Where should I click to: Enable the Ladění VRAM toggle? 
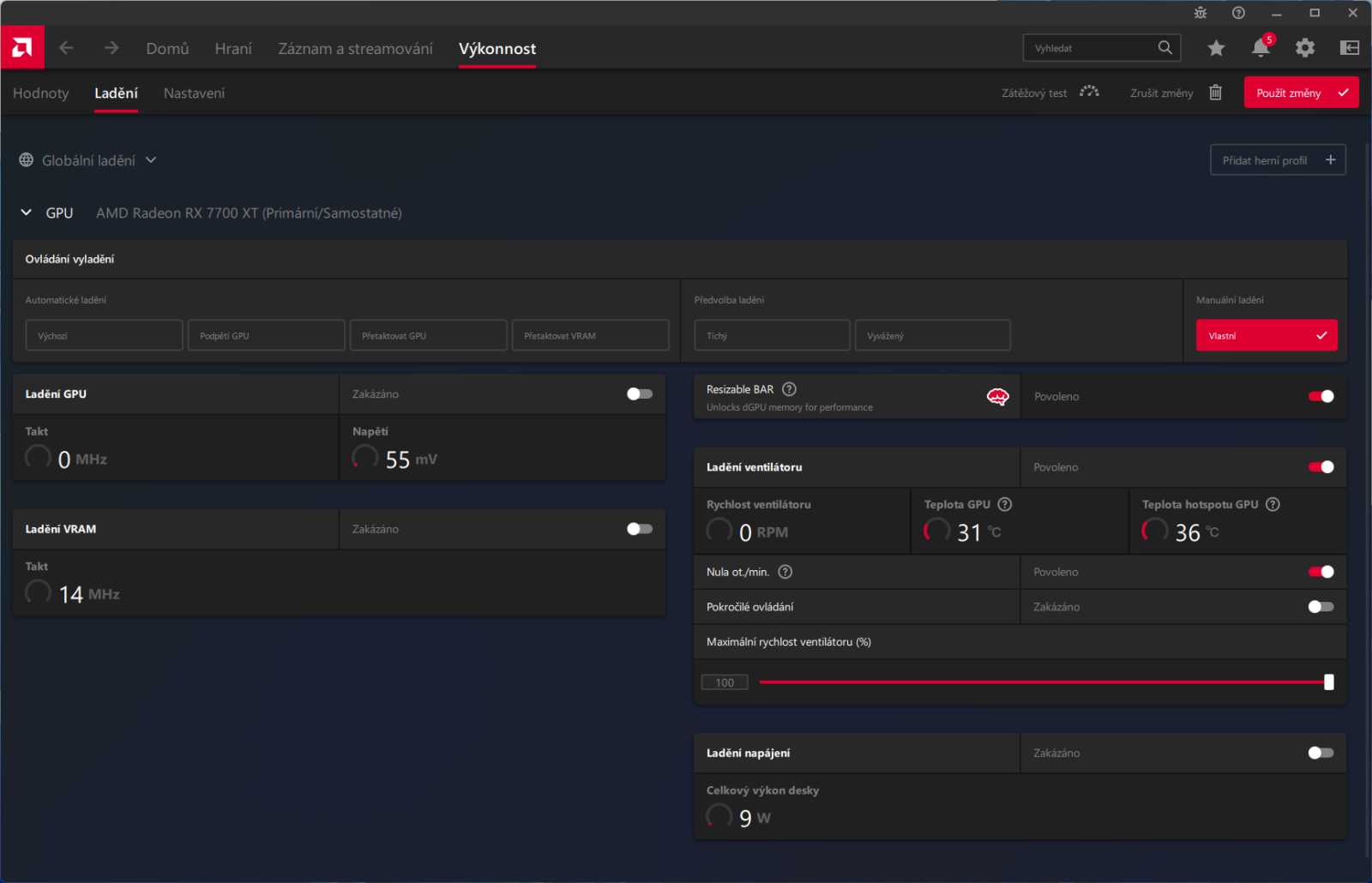point(639,529)
